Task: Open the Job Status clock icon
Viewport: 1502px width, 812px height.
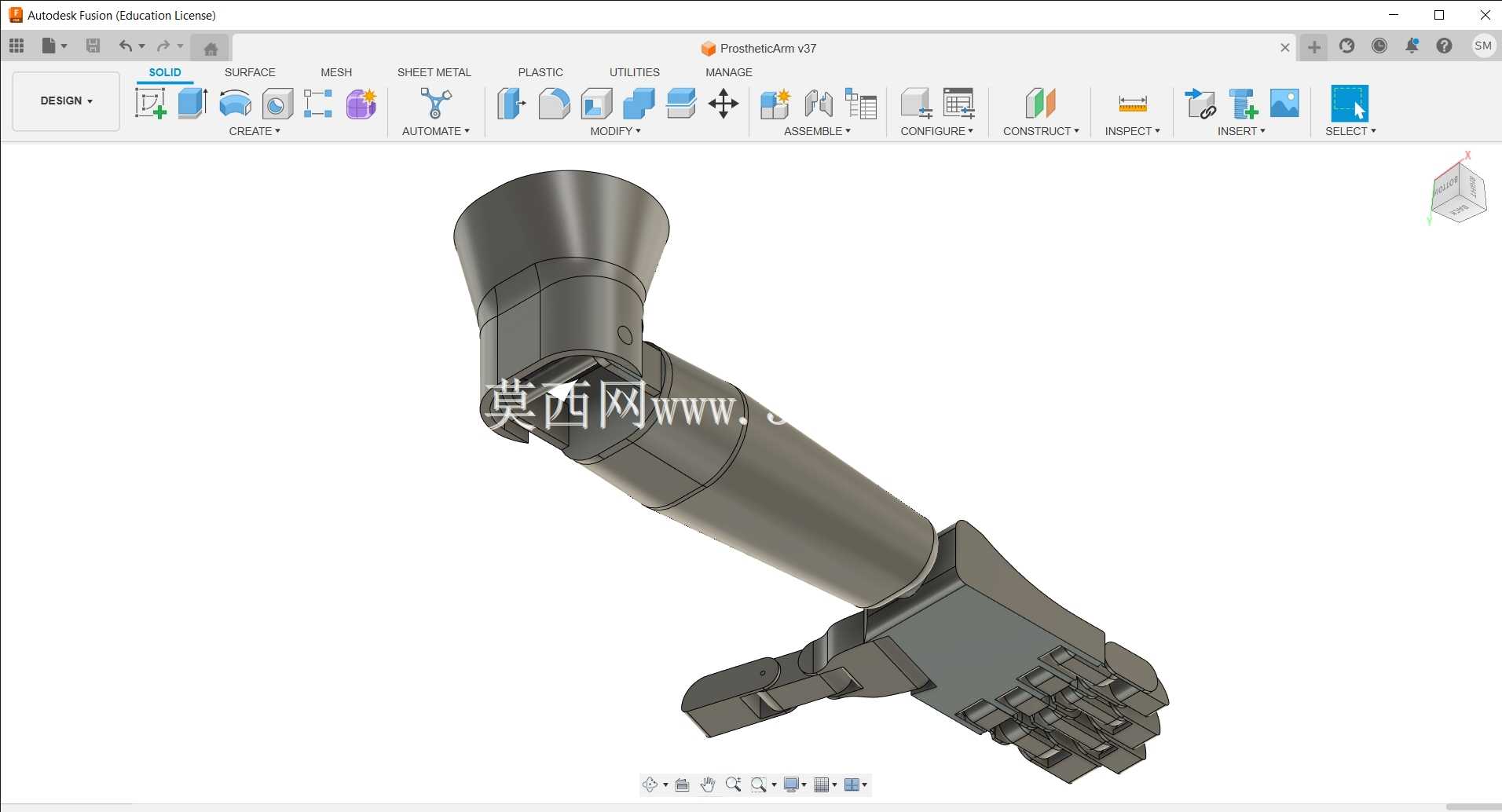Action: click(x=1379, y=46)
